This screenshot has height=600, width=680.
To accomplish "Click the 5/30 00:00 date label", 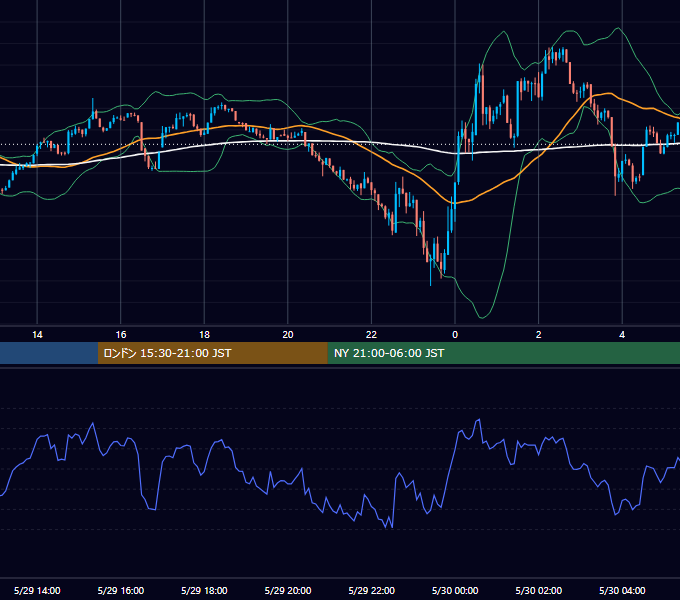I will 455,590.
